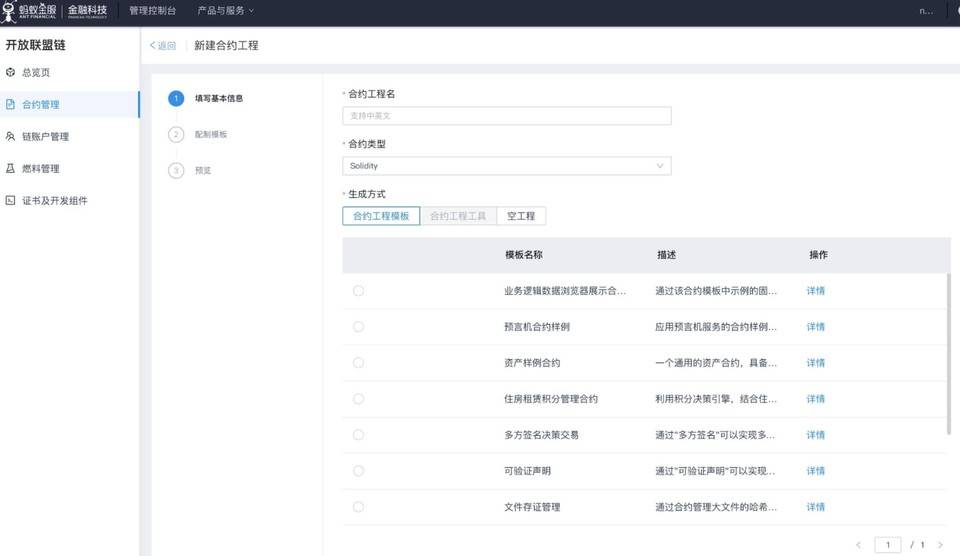Select the 文件存证管理 template radio
This screenshot has width=960, height=556.
(x=358, y=507)
